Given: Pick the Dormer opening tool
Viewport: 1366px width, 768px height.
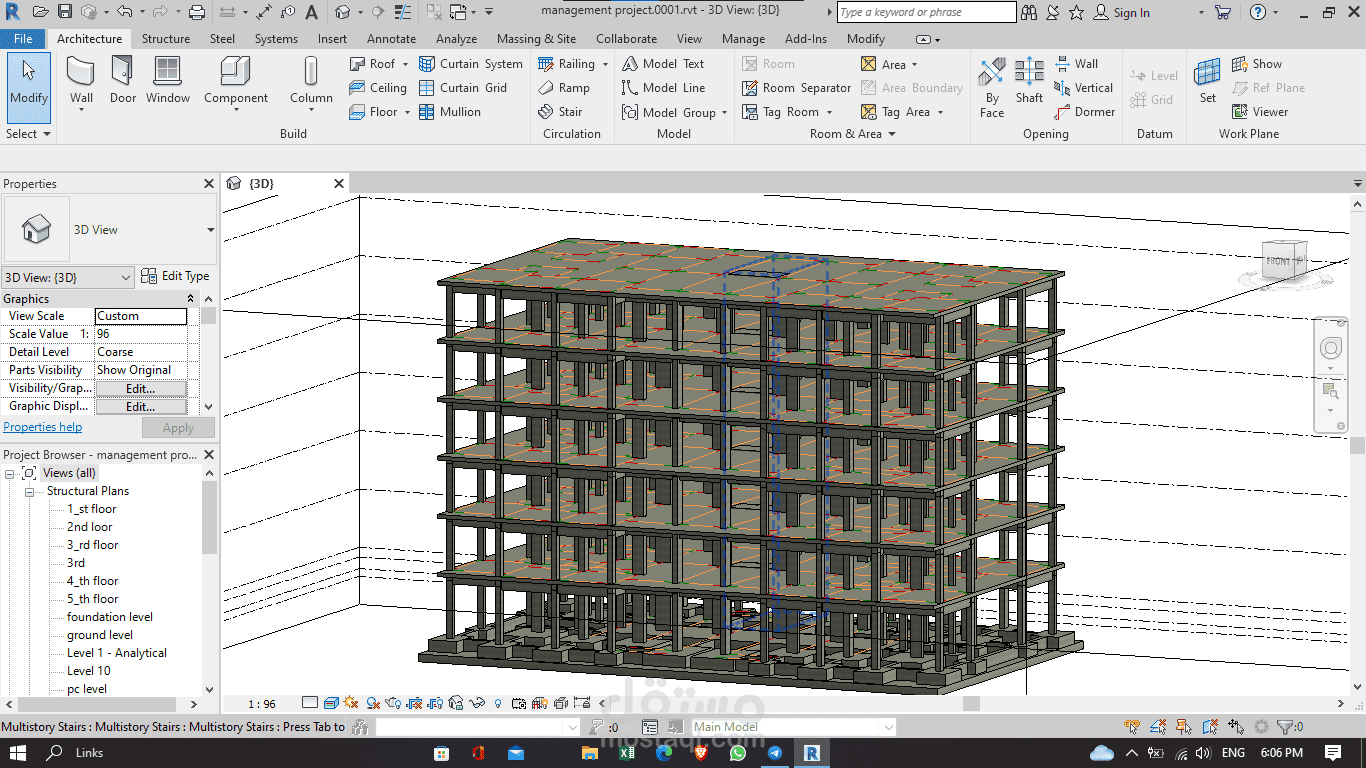Looking at the screenshot, I should click(x=1085, y=112).
